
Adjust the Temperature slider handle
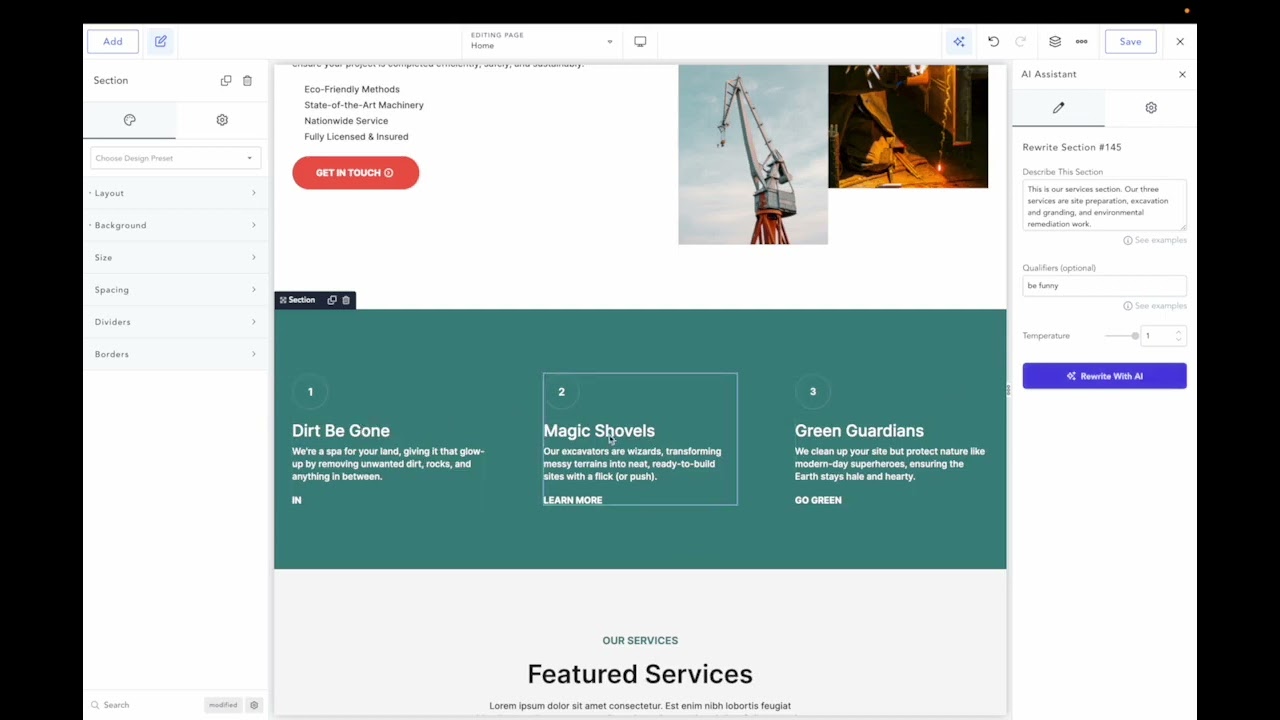[1135, 336]
